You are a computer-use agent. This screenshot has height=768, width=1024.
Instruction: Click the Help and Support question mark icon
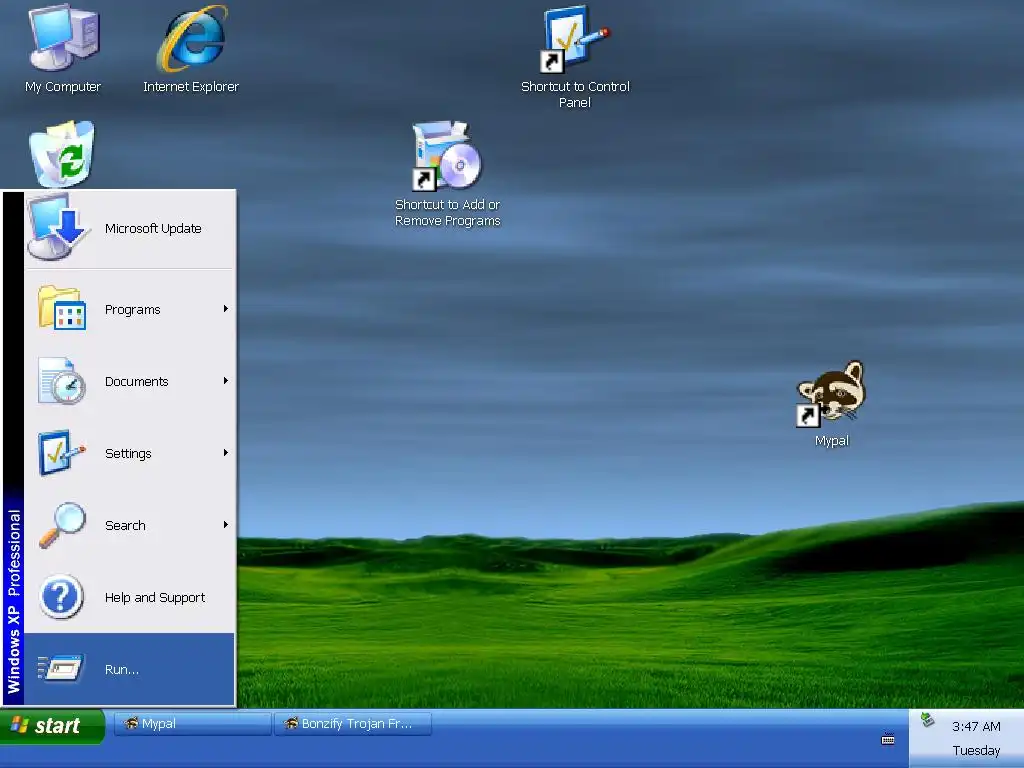point(61,596)
